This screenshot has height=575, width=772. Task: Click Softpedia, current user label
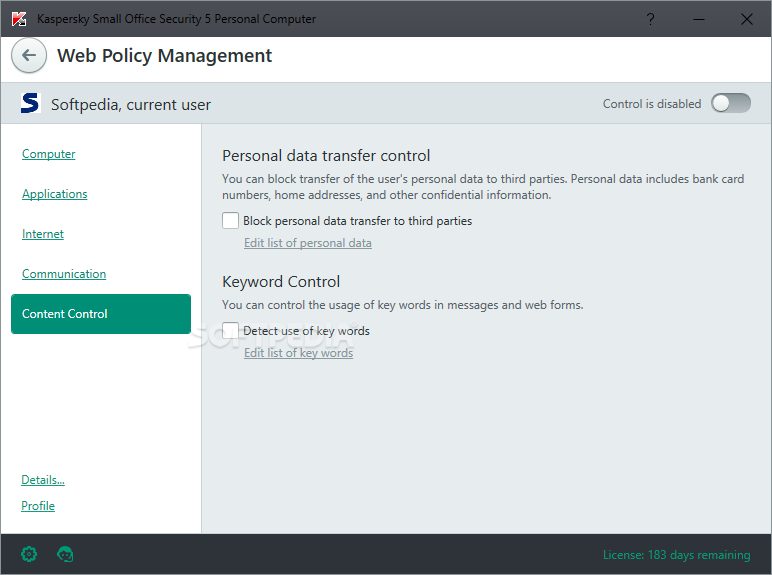click(131, 104)
